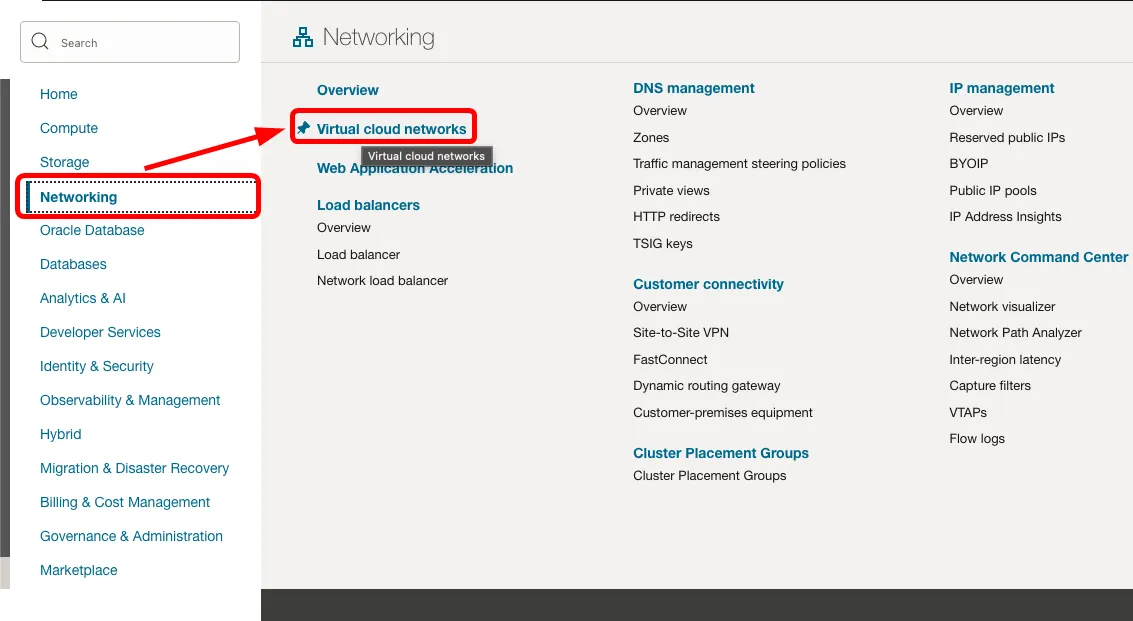1133x621 pixels.
Task: Open the plain Cluster Placement Groups link
Action: pos(710,475)
